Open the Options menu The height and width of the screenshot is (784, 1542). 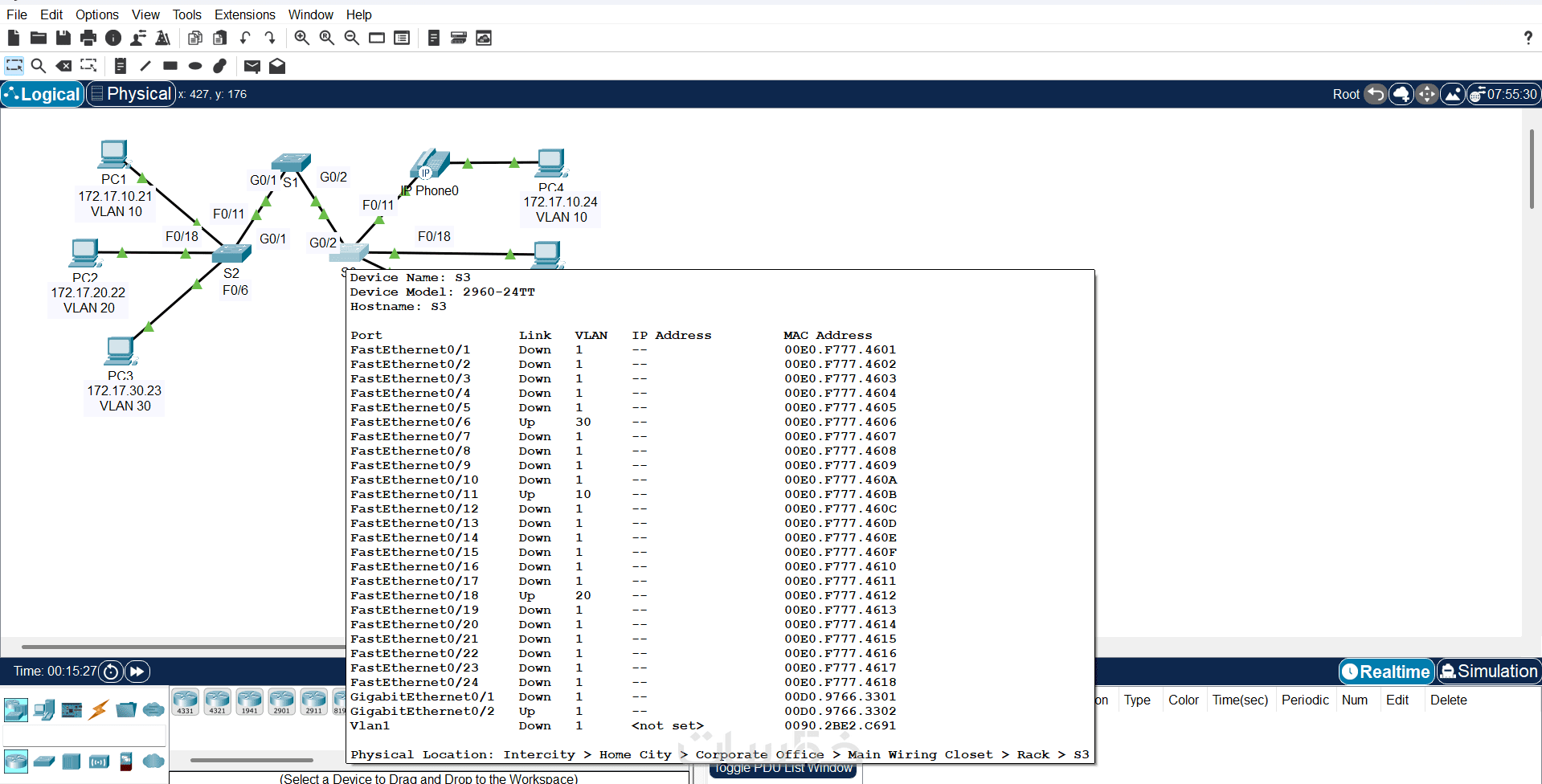[97, 14]
